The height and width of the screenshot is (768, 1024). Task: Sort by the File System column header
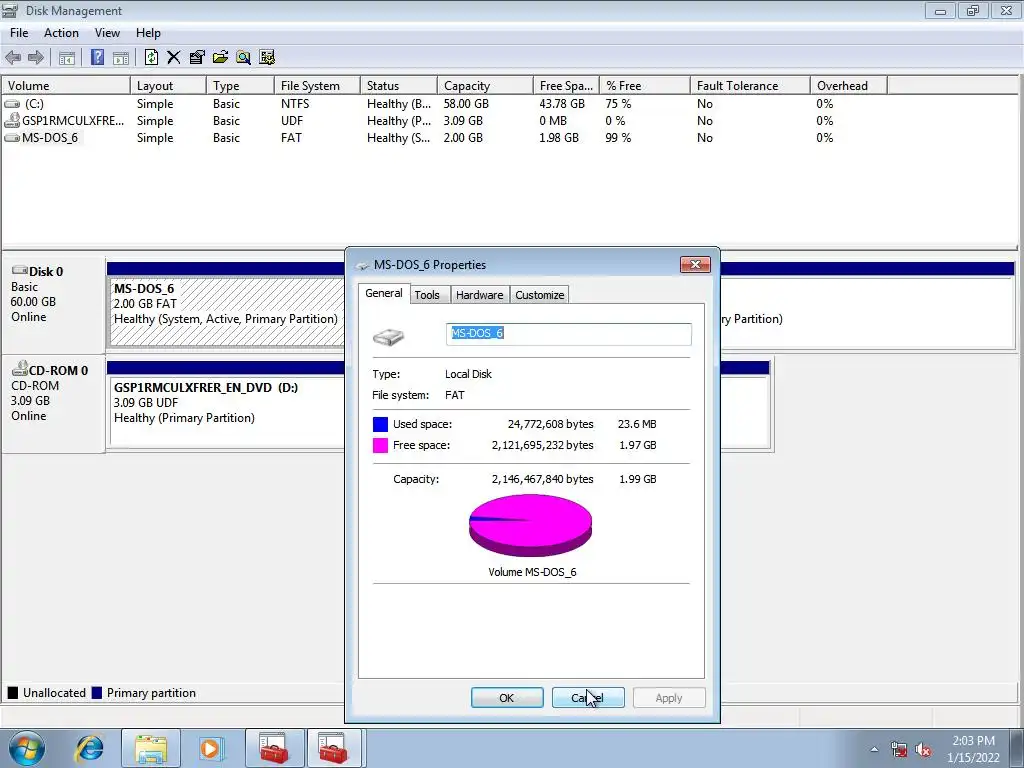click(x=317, y=86)
